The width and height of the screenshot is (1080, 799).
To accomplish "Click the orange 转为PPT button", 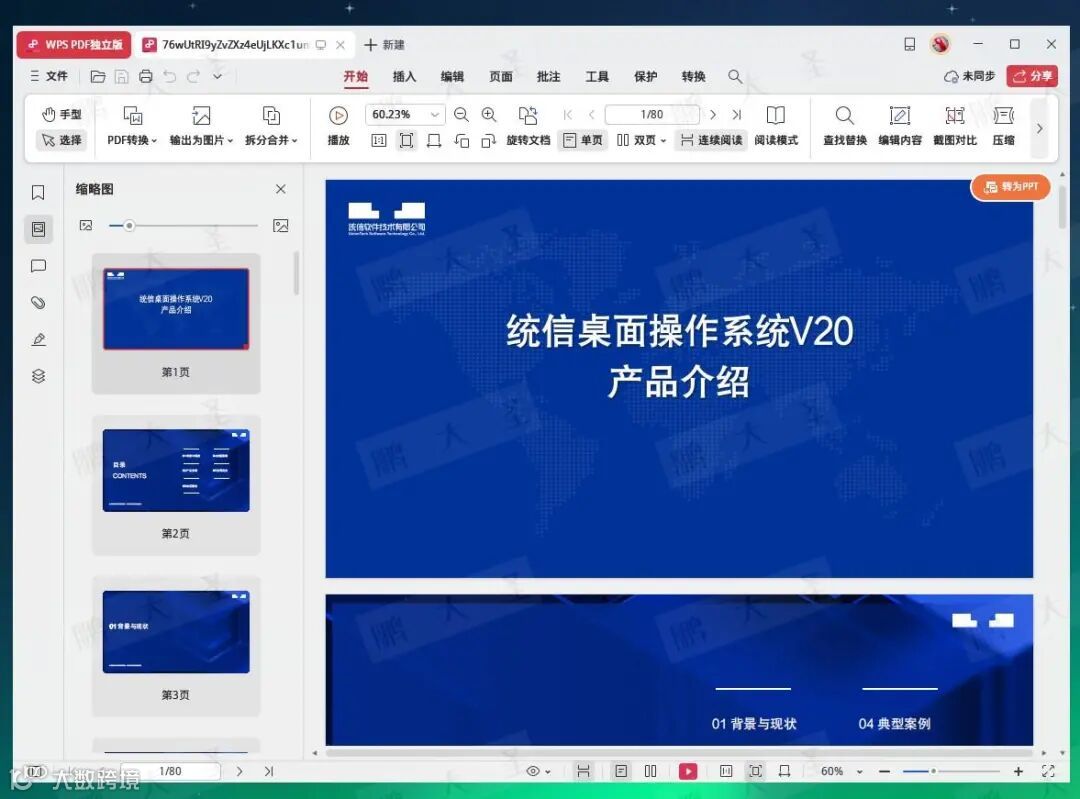I will (x=1010, y=187).
